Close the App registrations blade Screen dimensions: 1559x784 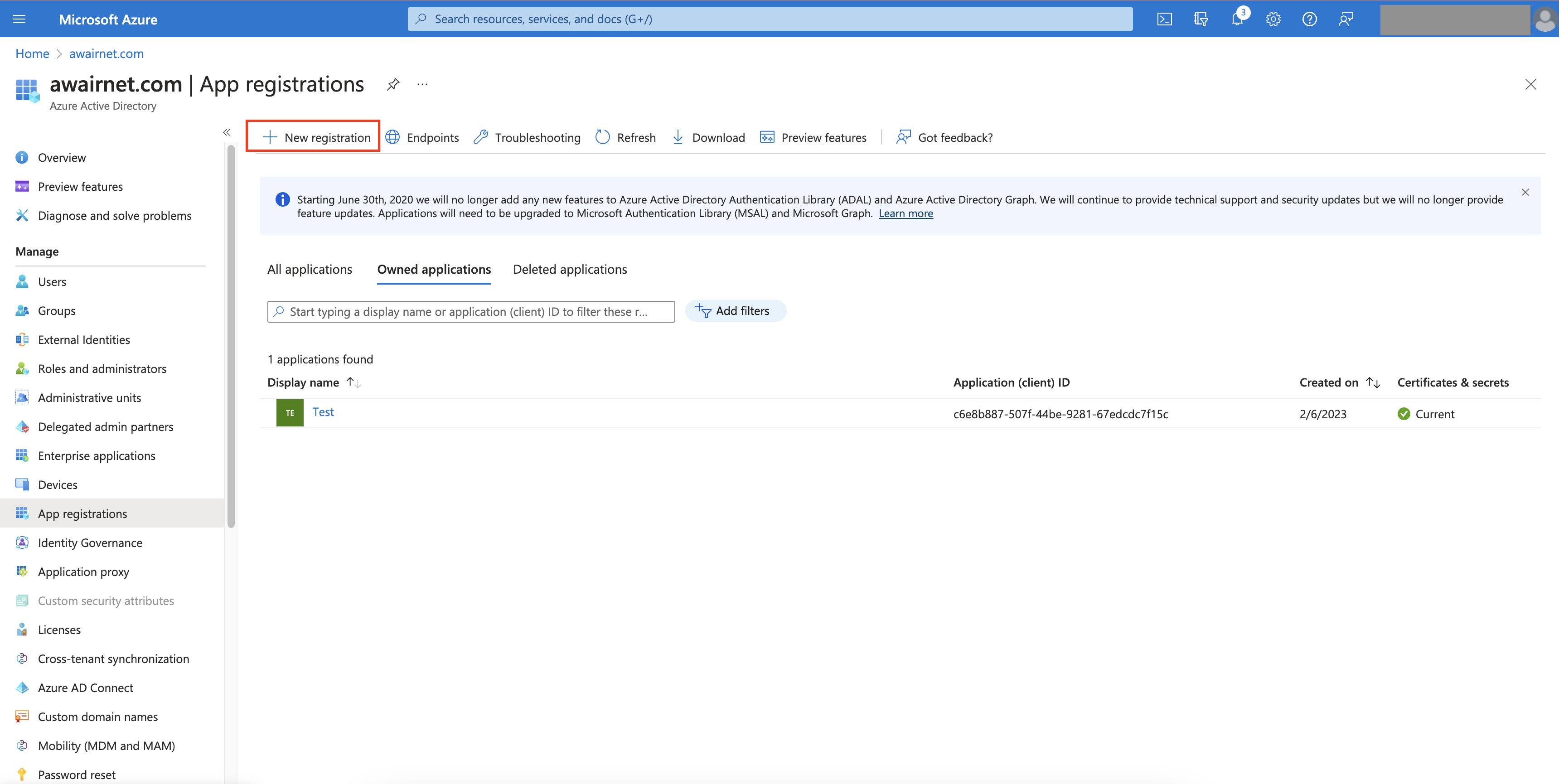click(1530, 85)
